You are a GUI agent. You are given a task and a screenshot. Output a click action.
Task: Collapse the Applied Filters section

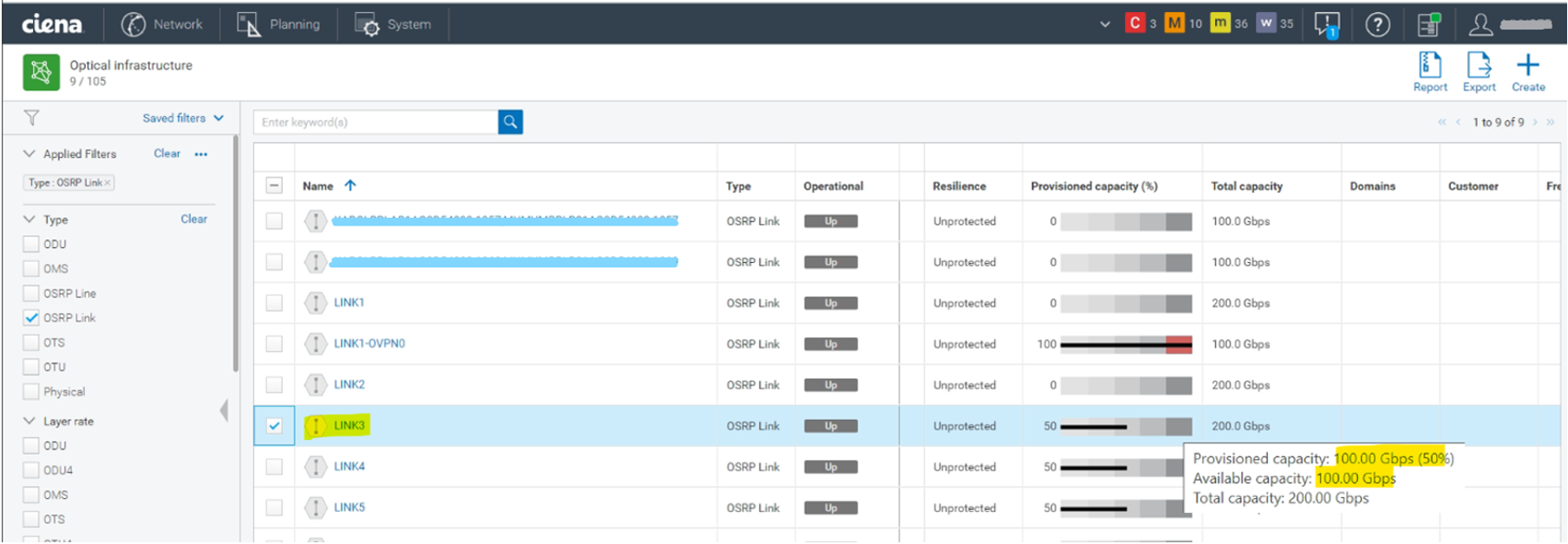29,154
